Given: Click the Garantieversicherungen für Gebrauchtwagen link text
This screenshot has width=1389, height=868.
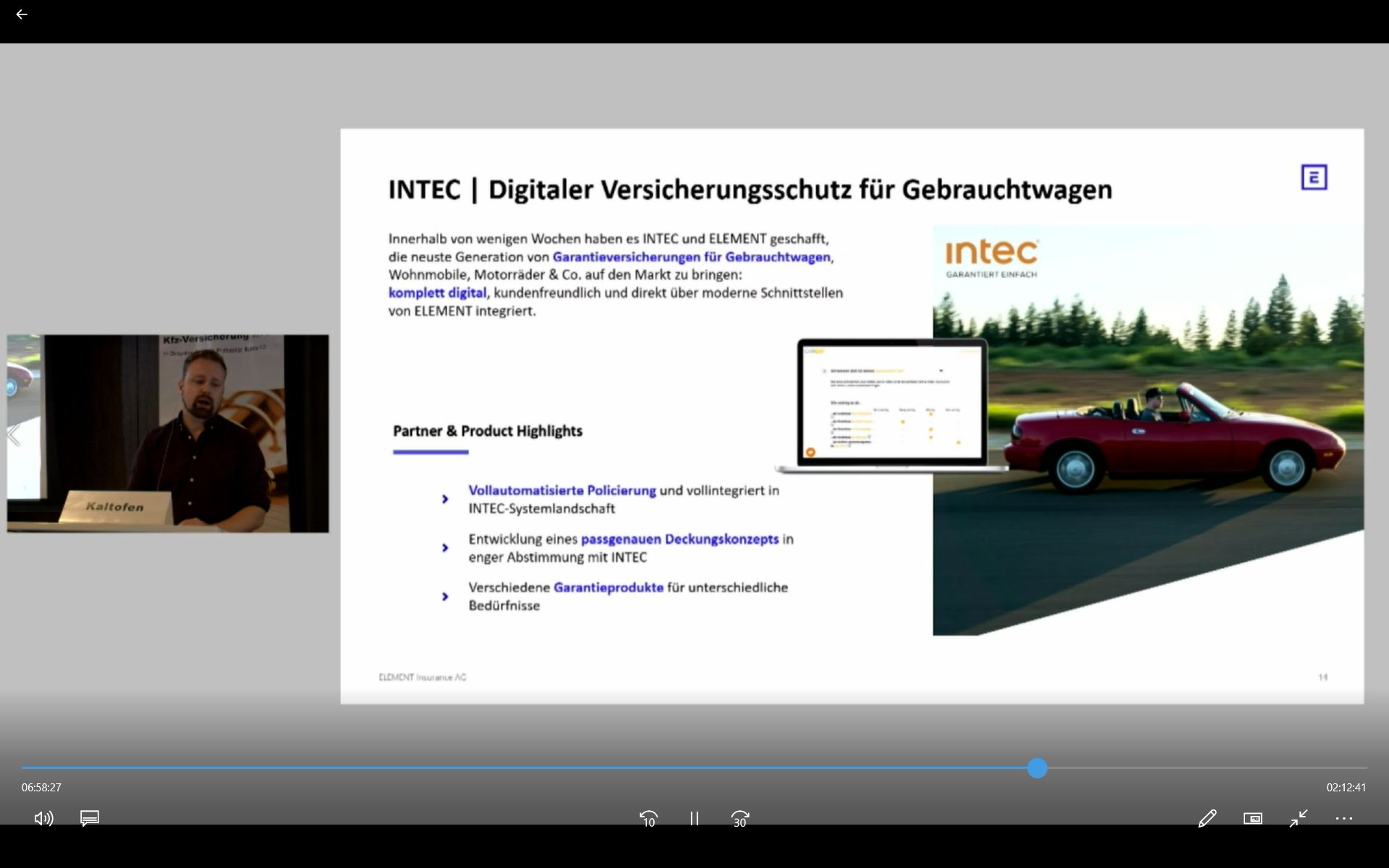Looking at the screenshot, I should tap(691, 257).
